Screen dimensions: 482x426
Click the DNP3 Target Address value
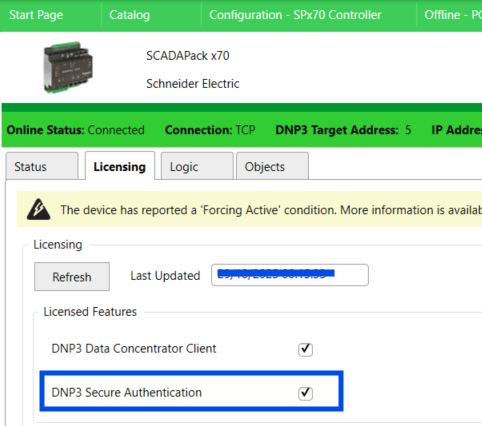pos(408,130)
